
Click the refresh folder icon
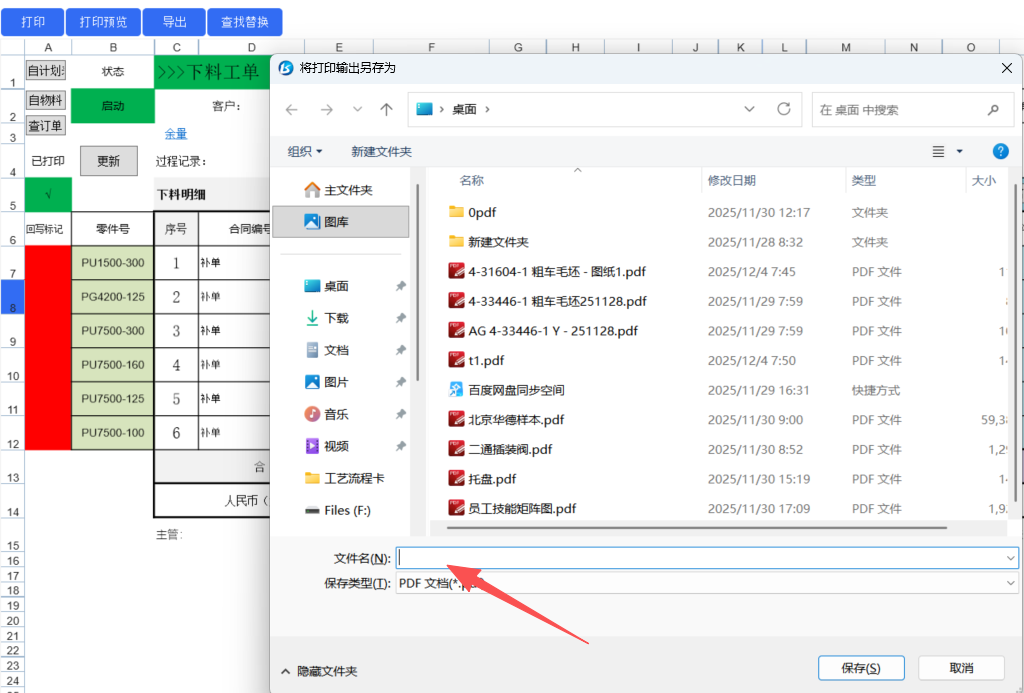click(784, 109)
